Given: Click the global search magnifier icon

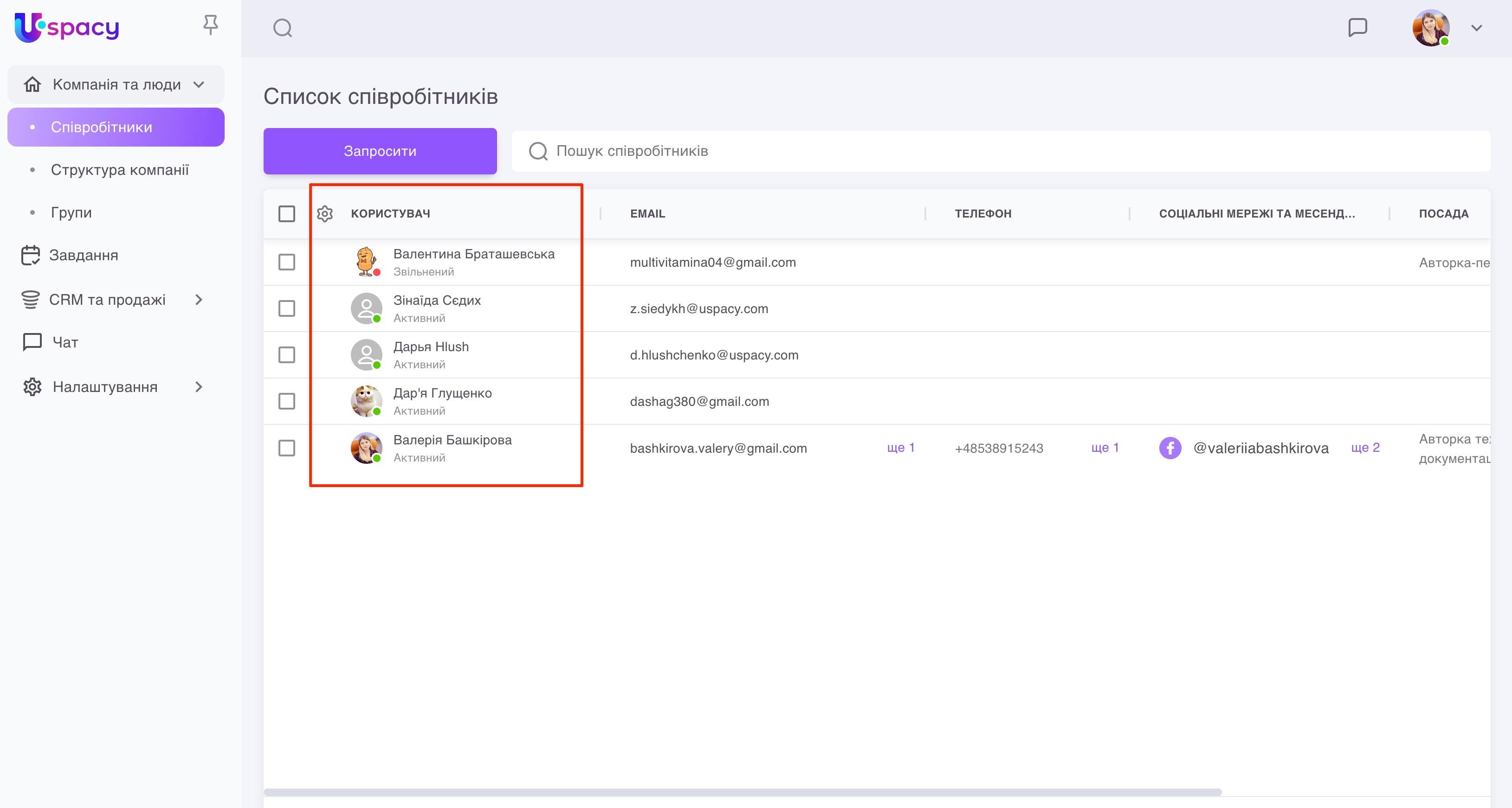Looking at the screenshot, I should pyautogui.click(x=282, y=27).
